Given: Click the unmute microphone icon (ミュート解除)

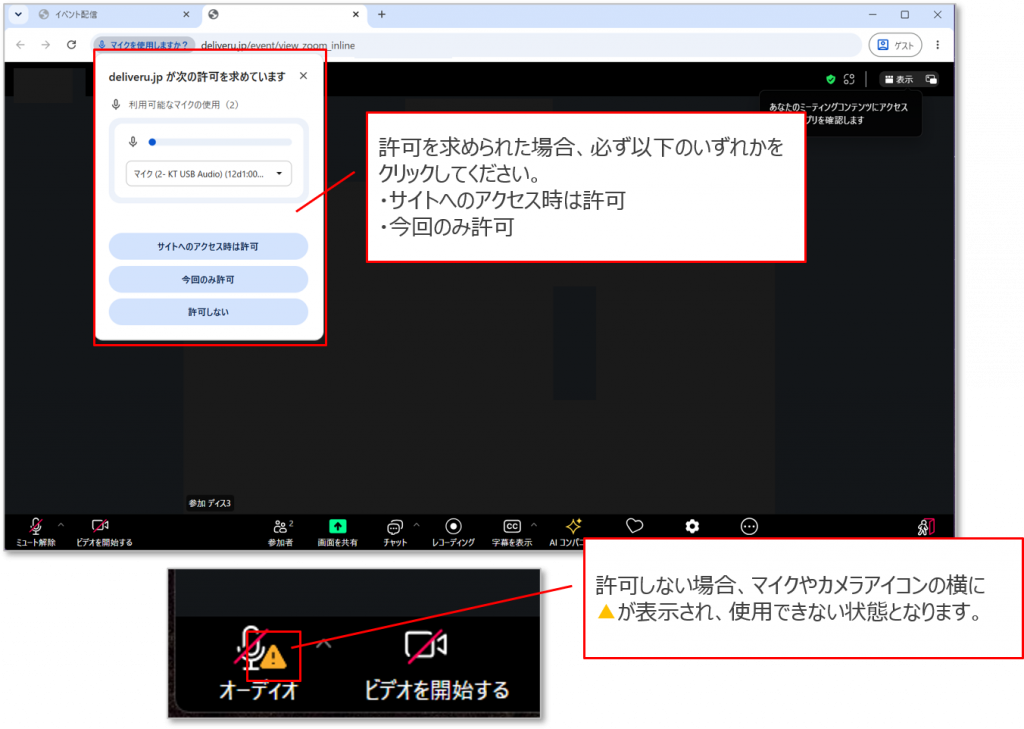Looking at the screenshot, I should [35, 526].
